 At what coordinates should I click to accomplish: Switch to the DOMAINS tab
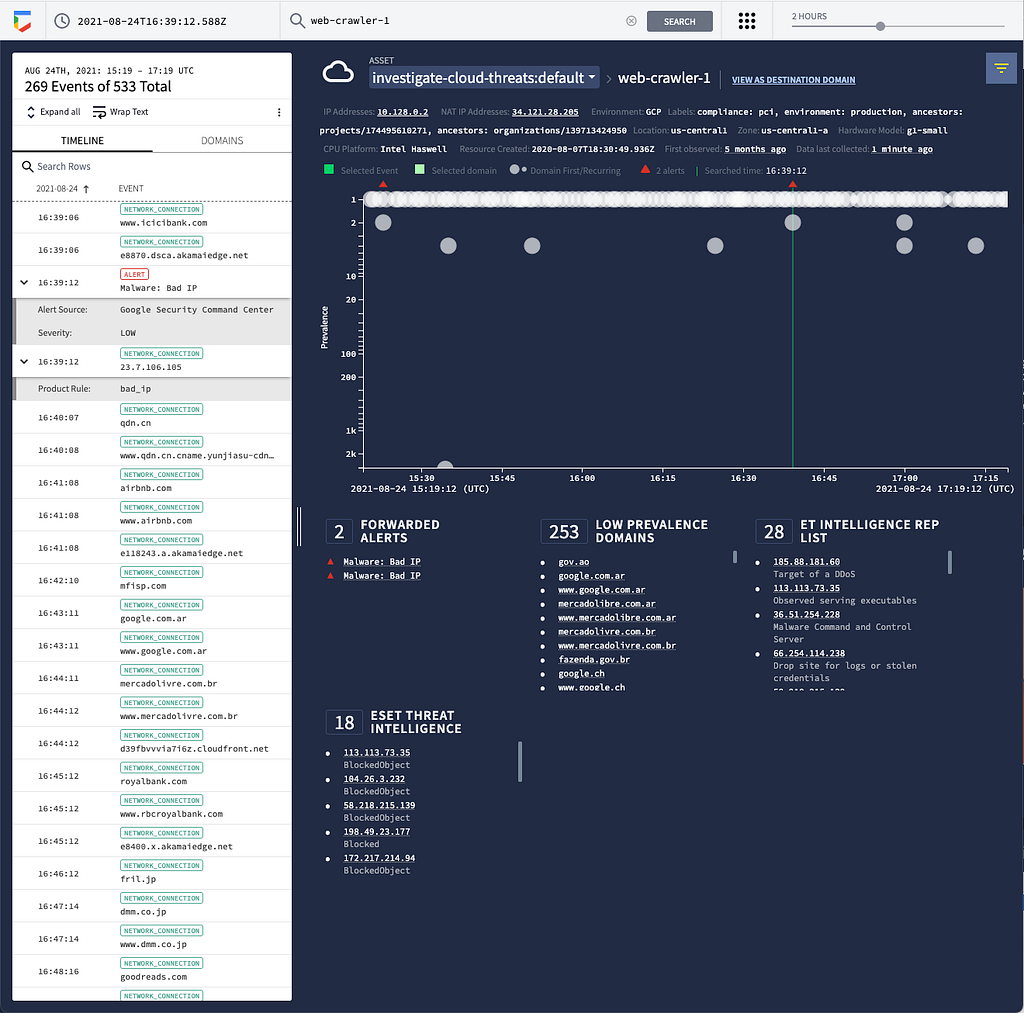pos(222,140)
